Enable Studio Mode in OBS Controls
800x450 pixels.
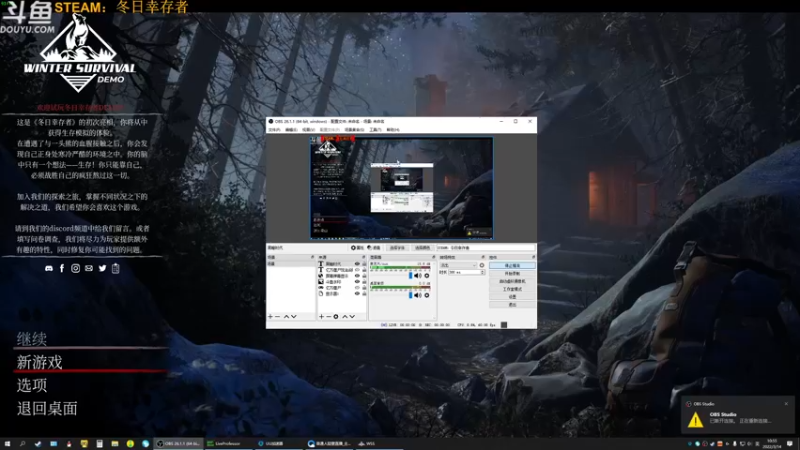(512, 289)
